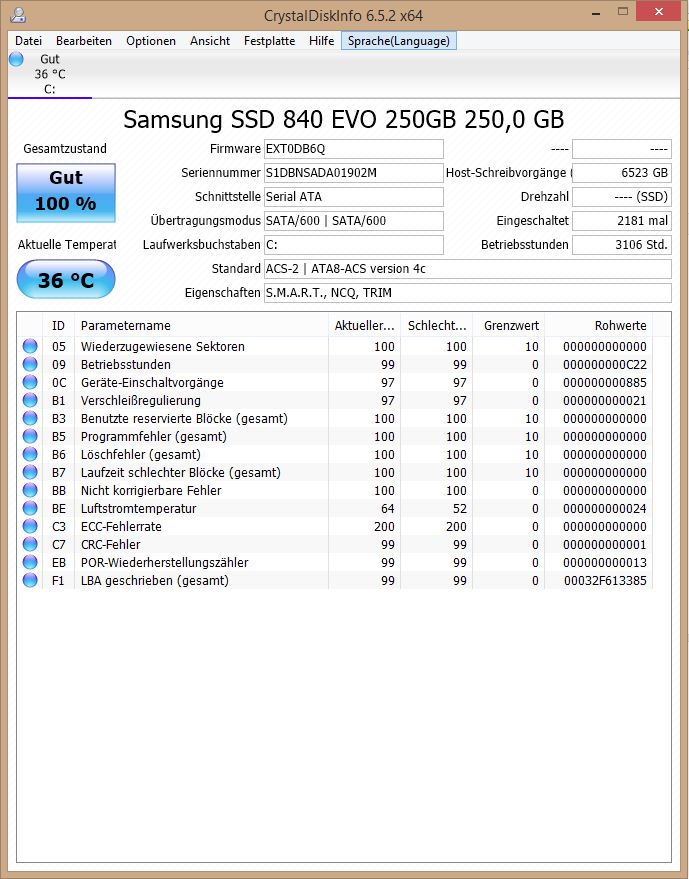Image resolution: width=689 pixels, height=879 pixels.
Task: Close the CrystalDiskInfo window
Action: pos(659,12)
